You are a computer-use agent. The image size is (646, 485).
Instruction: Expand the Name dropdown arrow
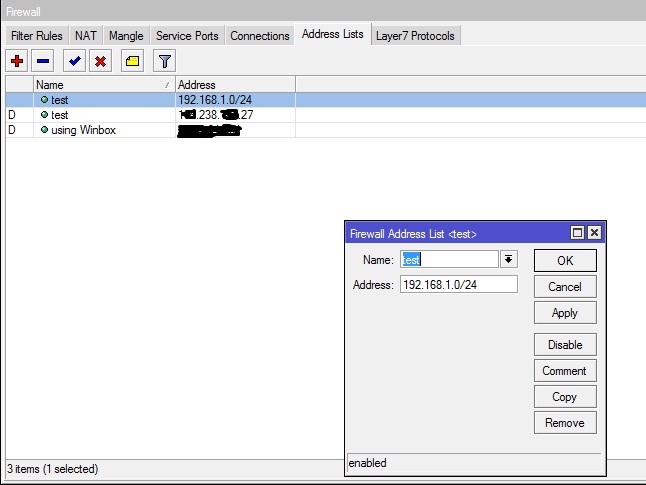[x=508, y=260]
